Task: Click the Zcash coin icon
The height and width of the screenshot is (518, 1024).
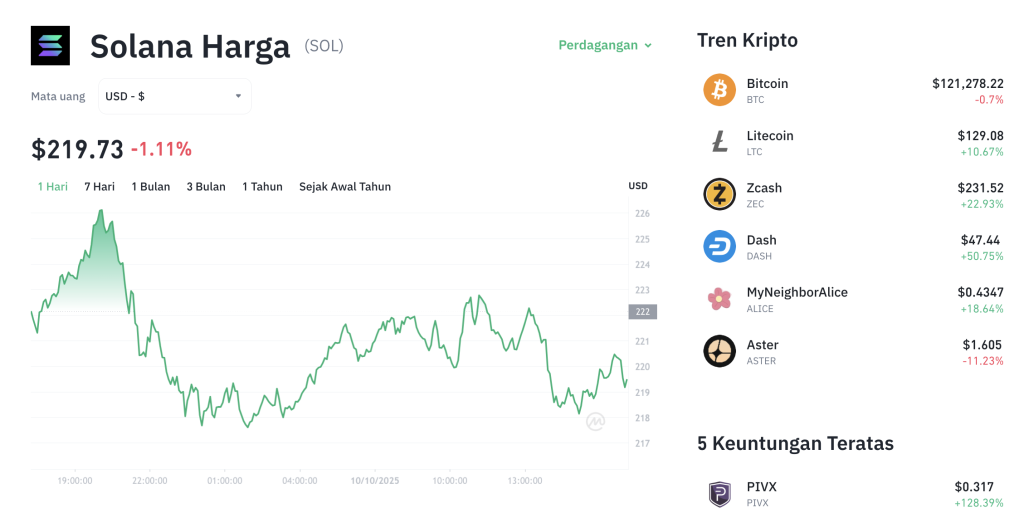Action: [x=719, y=194]
